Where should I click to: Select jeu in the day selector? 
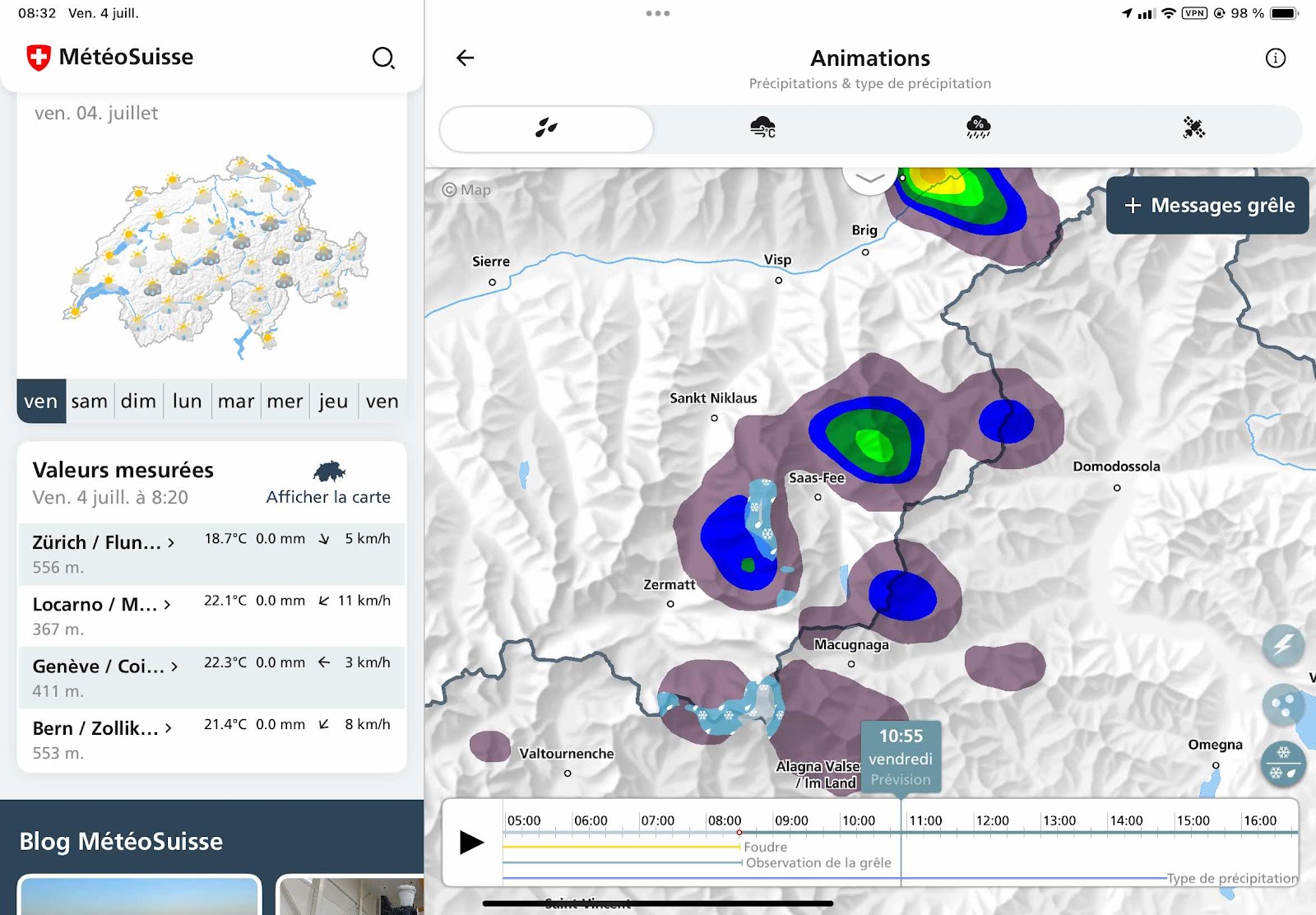tap(333, 402)
